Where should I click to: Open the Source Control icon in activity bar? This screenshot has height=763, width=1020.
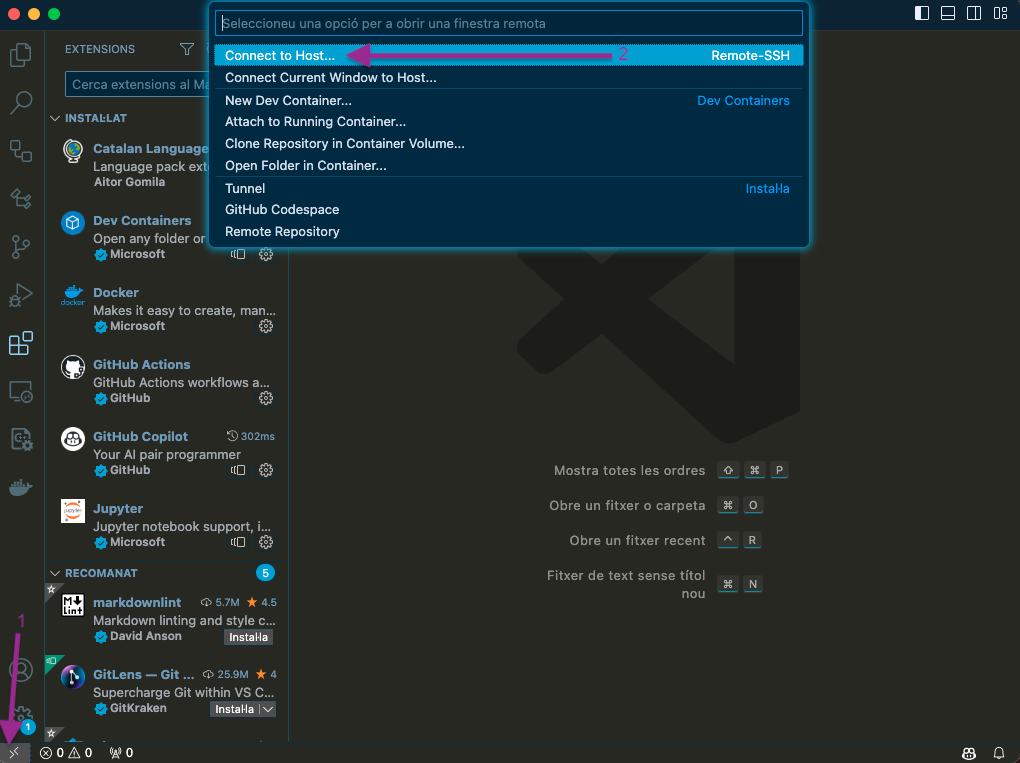point(21,247)
